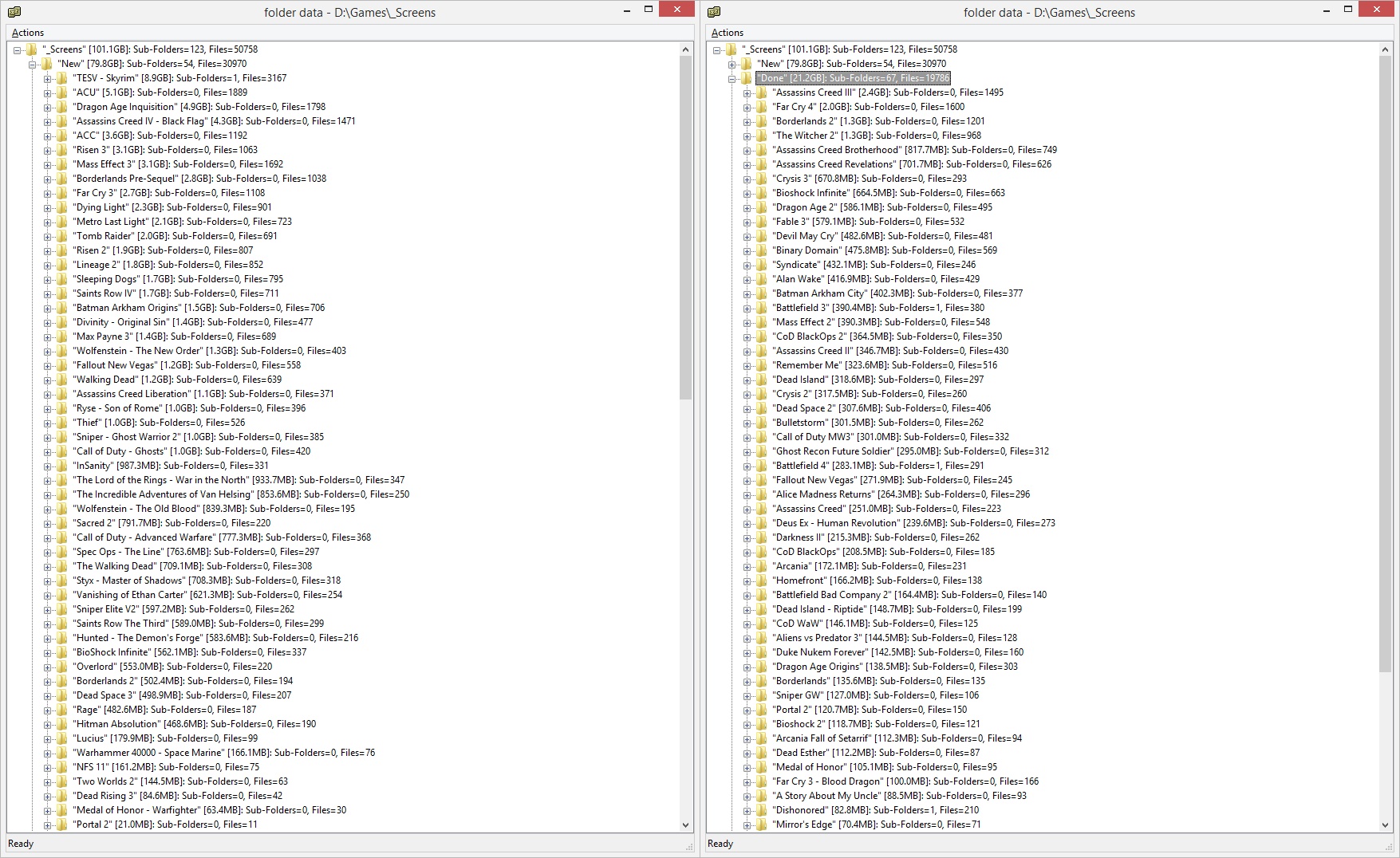1400x858 pixels.
Task: Open the Actions menu in left window
Action: coord(28,33)
